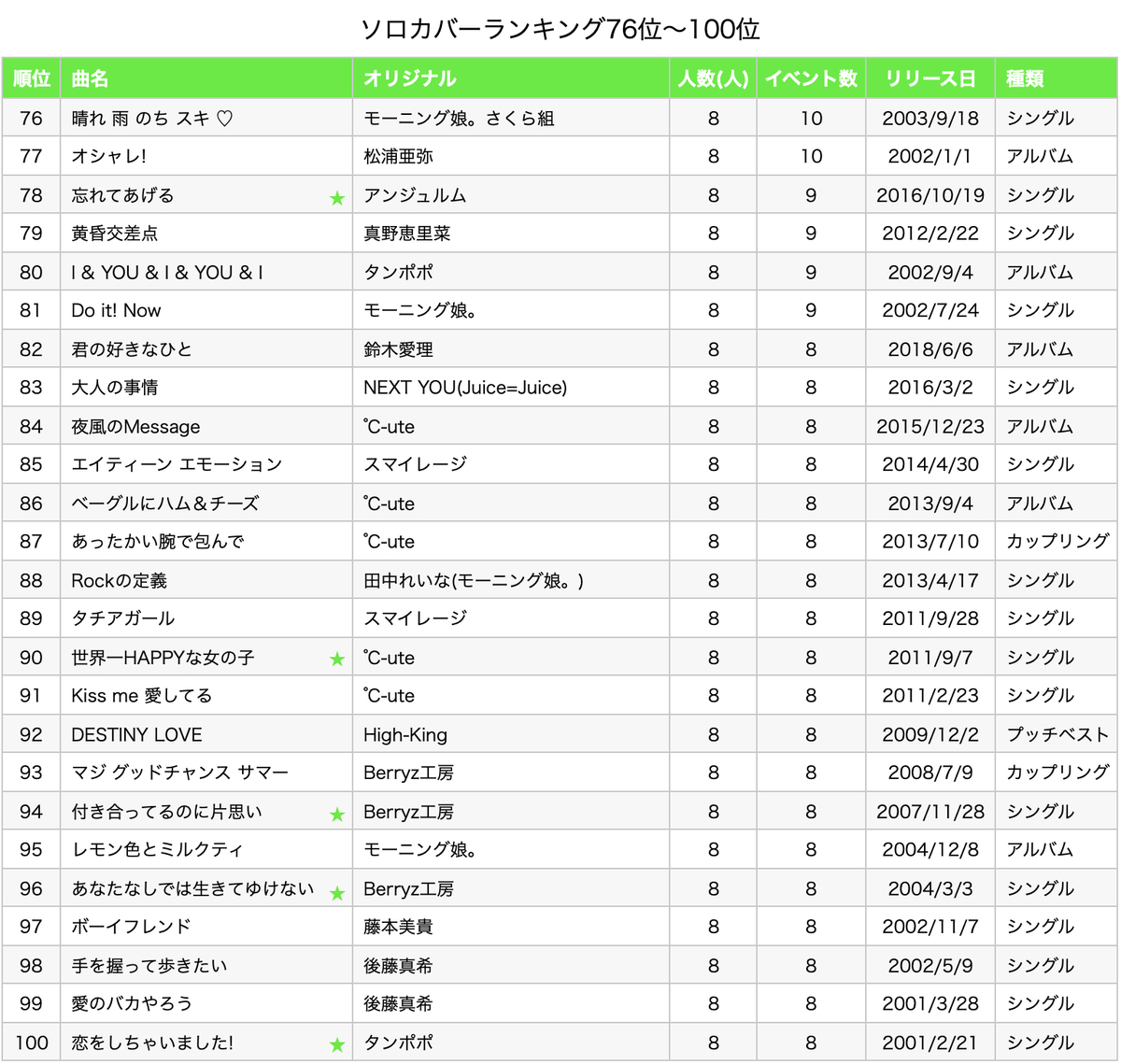Image resolution: width=1121 pixels, height=1064 pixels.
Task: Click the green star beside 忘れてあげる
Action: click(337, 198)
